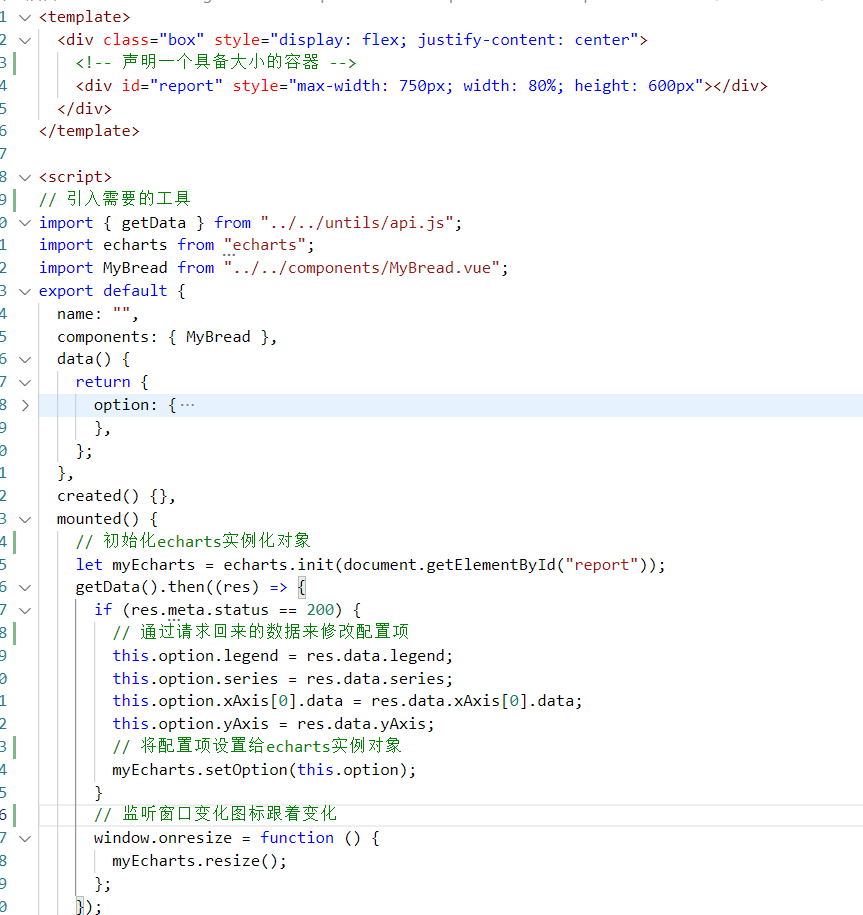
Task: Fold the window.onresize function chevron
Action: [x=25, y=838]
